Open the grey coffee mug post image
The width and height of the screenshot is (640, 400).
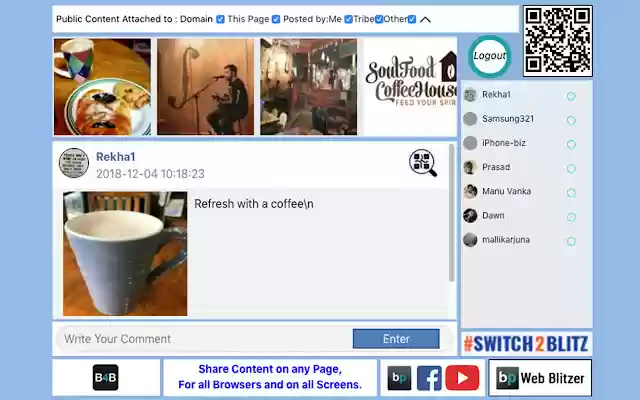125,253
